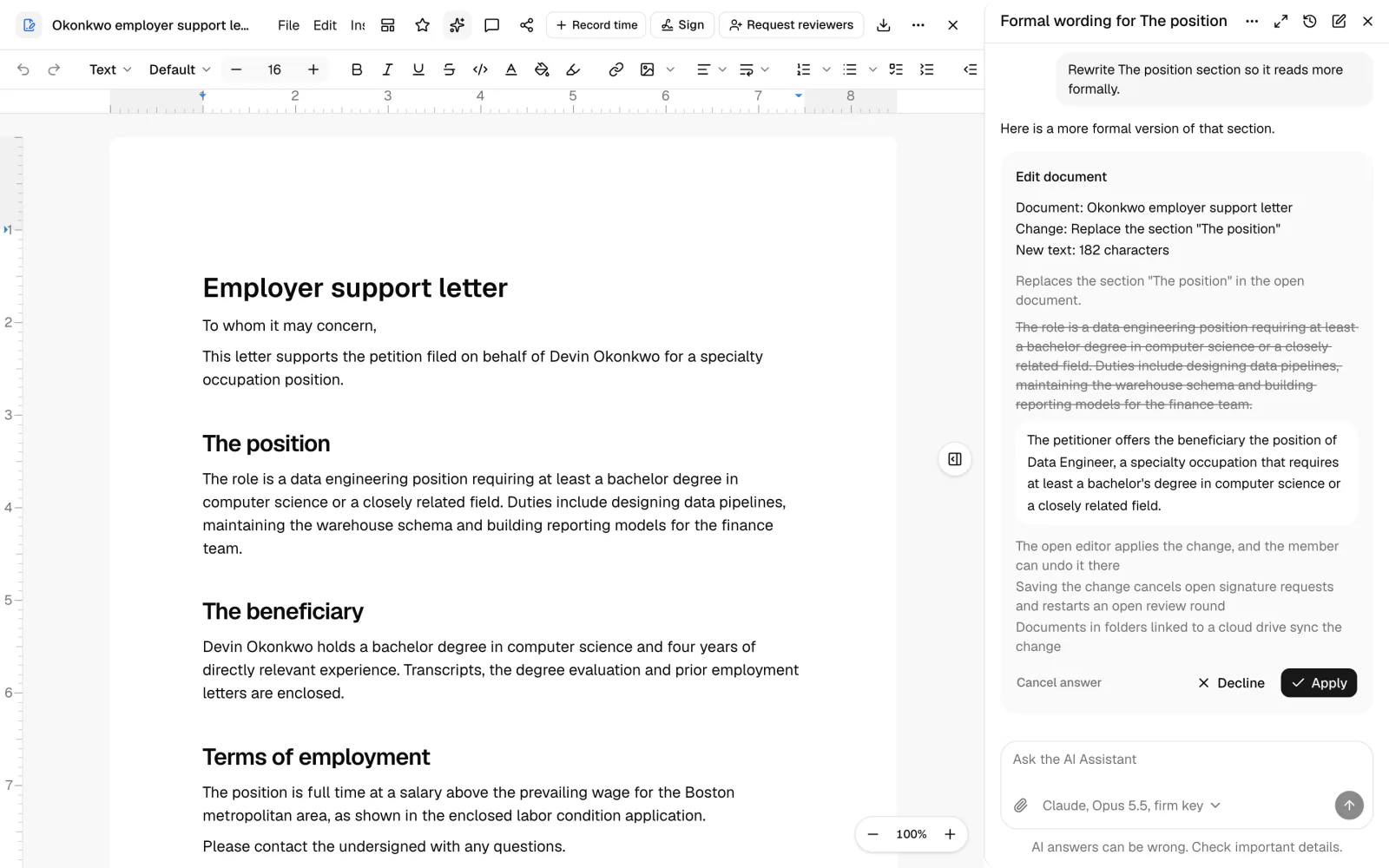
Task: Increase font size with plus button
Action: [313, 69]
